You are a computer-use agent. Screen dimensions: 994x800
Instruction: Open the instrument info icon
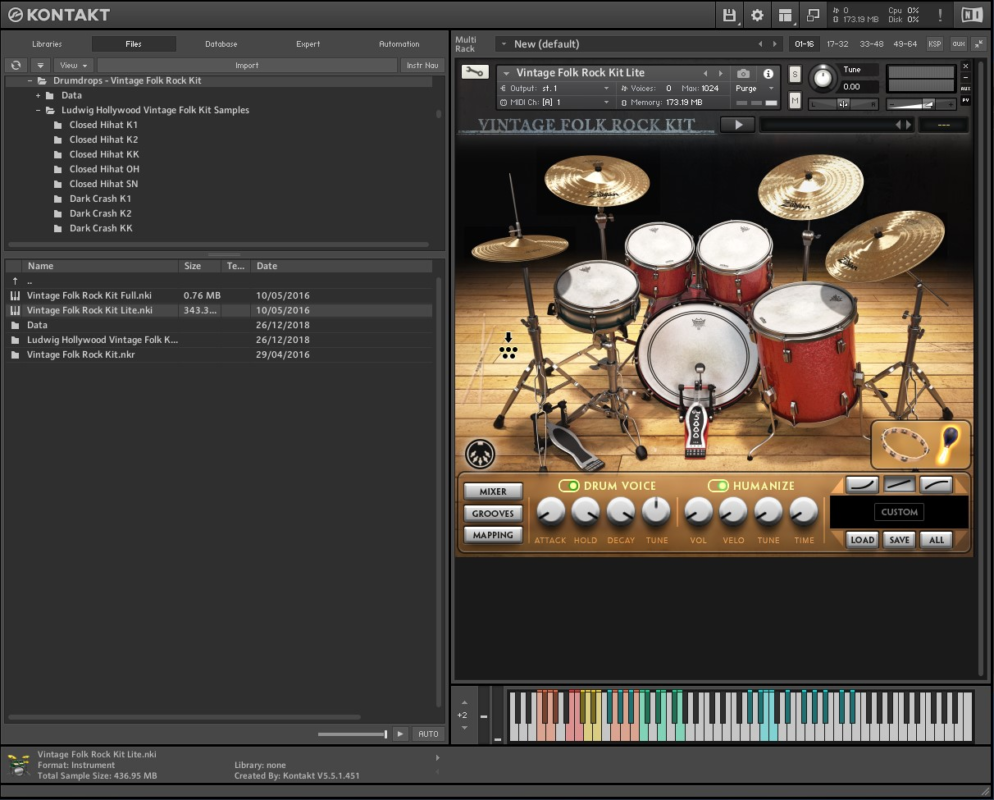pos(768,74)
